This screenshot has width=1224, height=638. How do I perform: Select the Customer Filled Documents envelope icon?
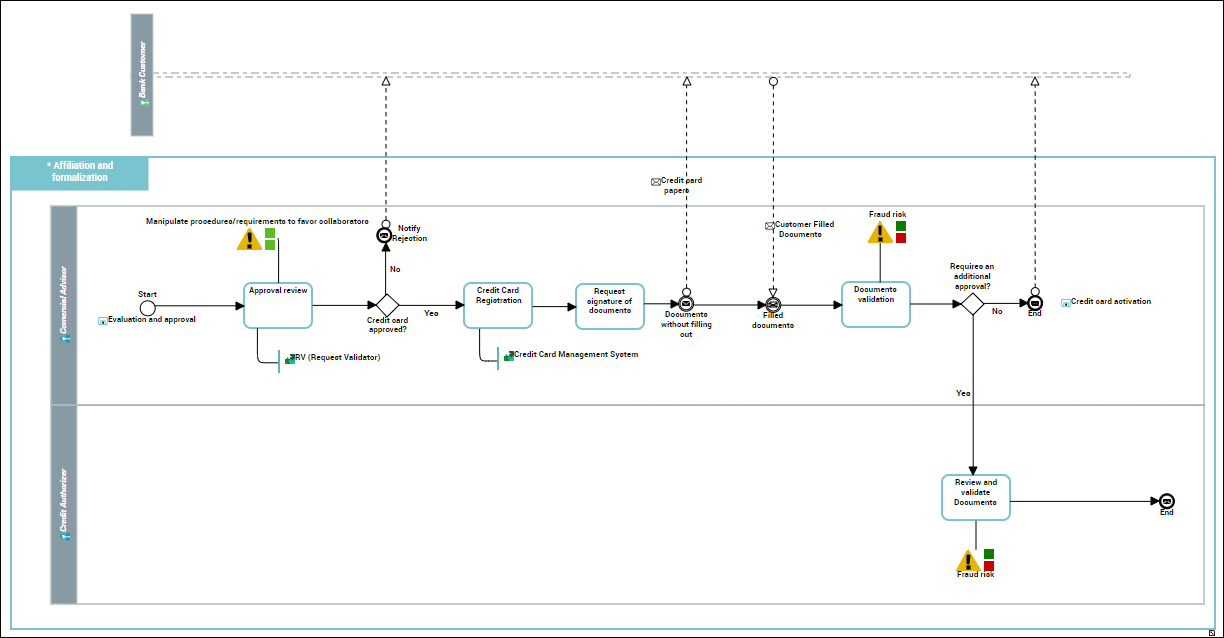coord(770,226)
